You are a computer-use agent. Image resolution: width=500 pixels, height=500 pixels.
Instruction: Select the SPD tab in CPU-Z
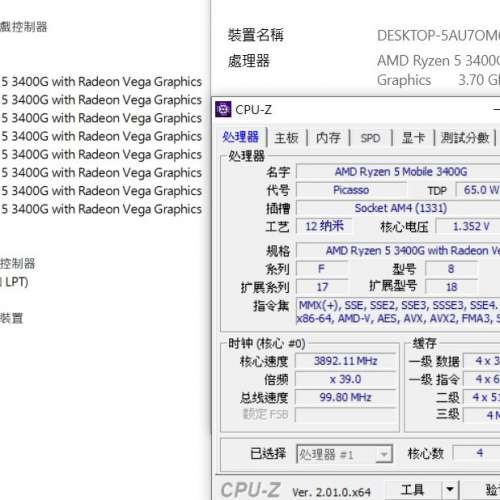(x=370, y=138)
